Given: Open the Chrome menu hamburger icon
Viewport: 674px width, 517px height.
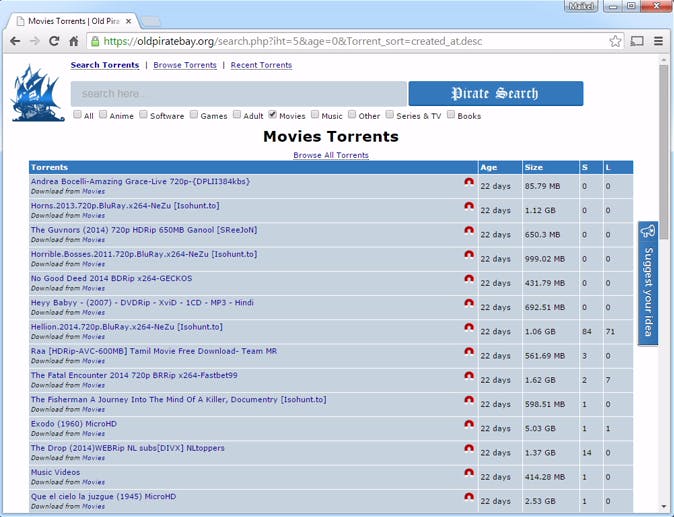Looking at the screenshot, I should coord(658,41).
